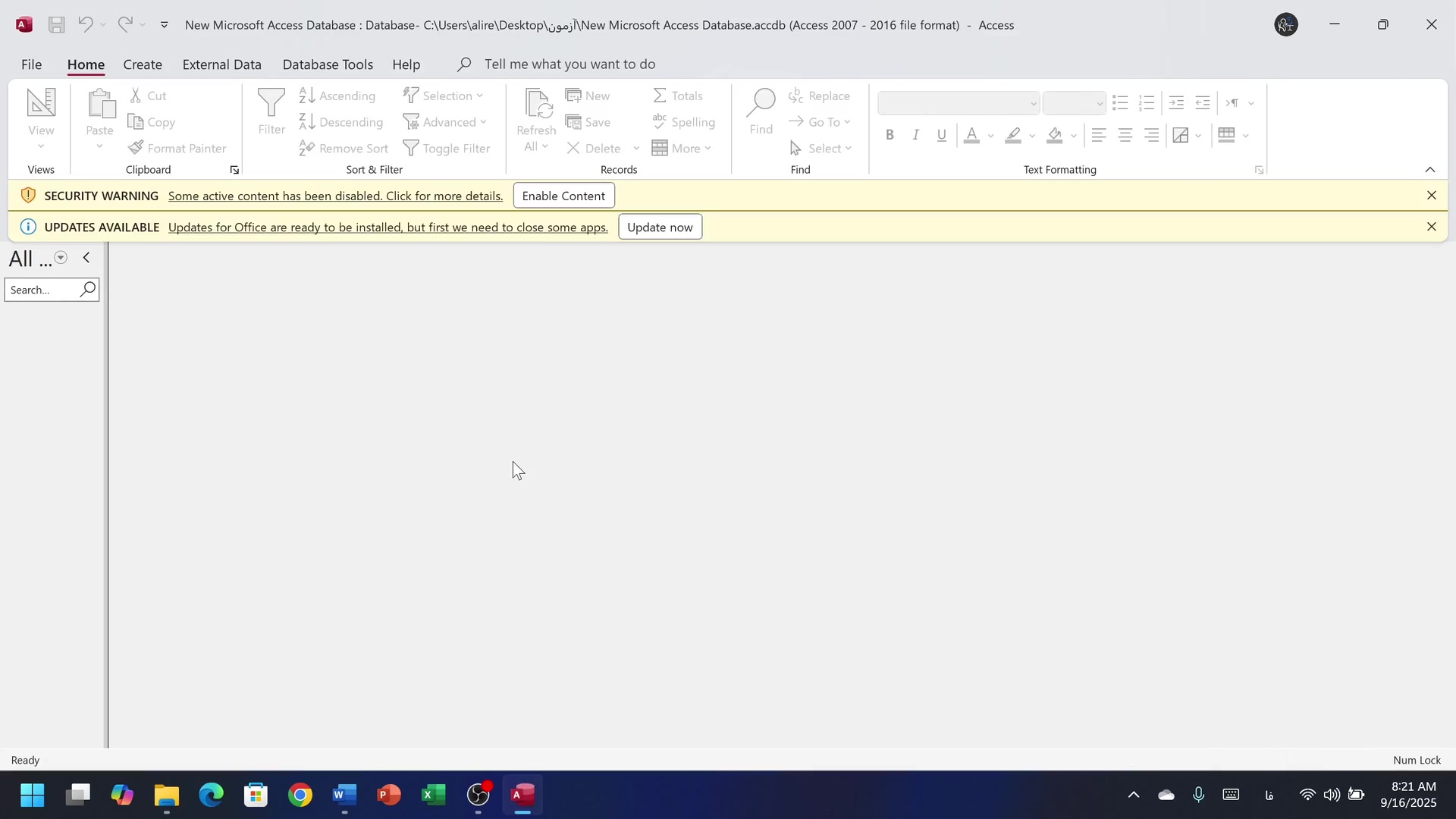The image size is (1456, 819).
Task: Open Excel from the taskbar
Action: [433, 795]
